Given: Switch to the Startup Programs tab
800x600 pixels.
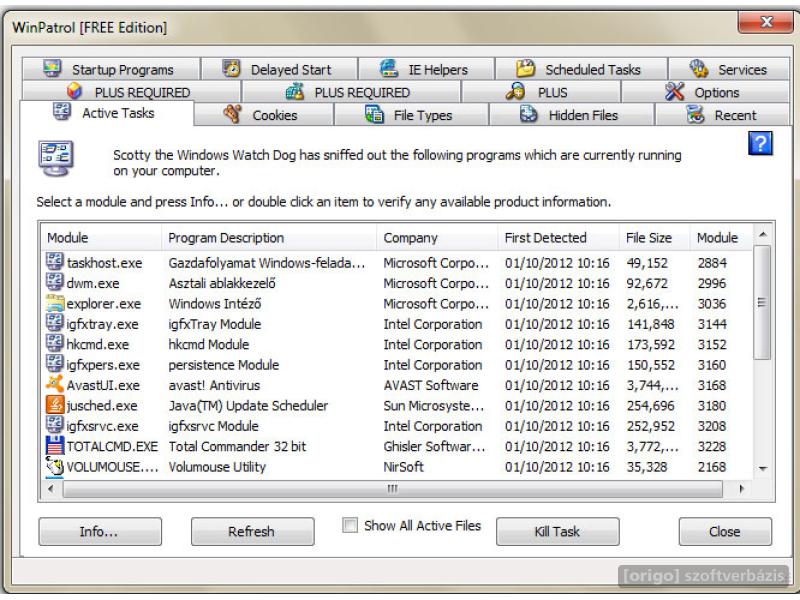Looking at the screenshot, I should pyautogui.click(x=111, y=69).
